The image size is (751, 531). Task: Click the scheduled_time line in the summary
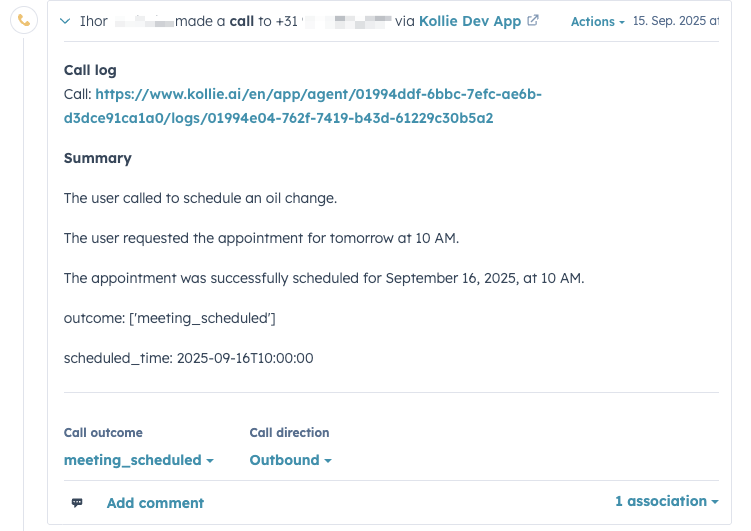[188, 357]
